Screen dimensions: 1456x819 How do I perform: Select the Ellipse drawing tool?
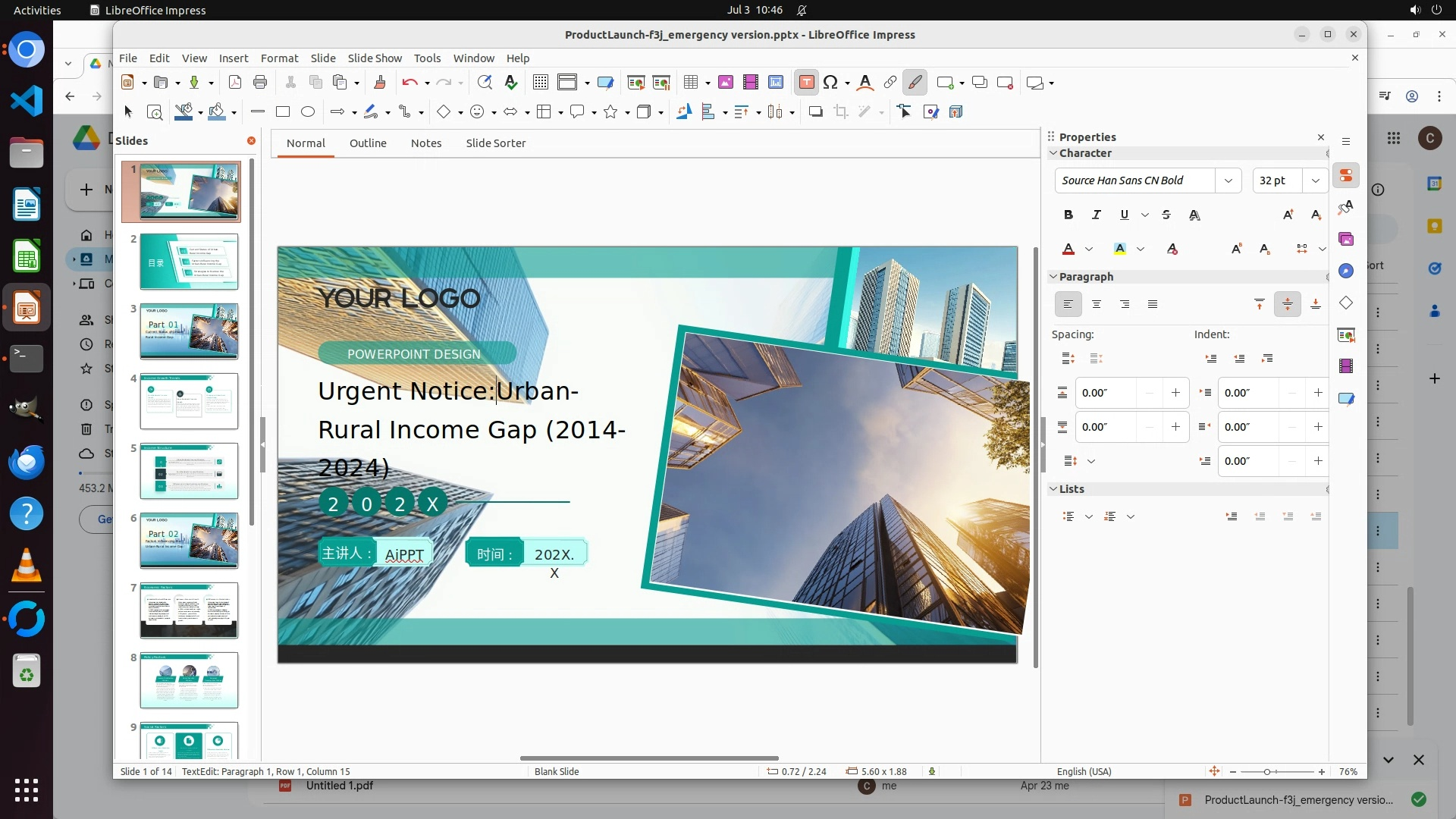tap(307, 112)
